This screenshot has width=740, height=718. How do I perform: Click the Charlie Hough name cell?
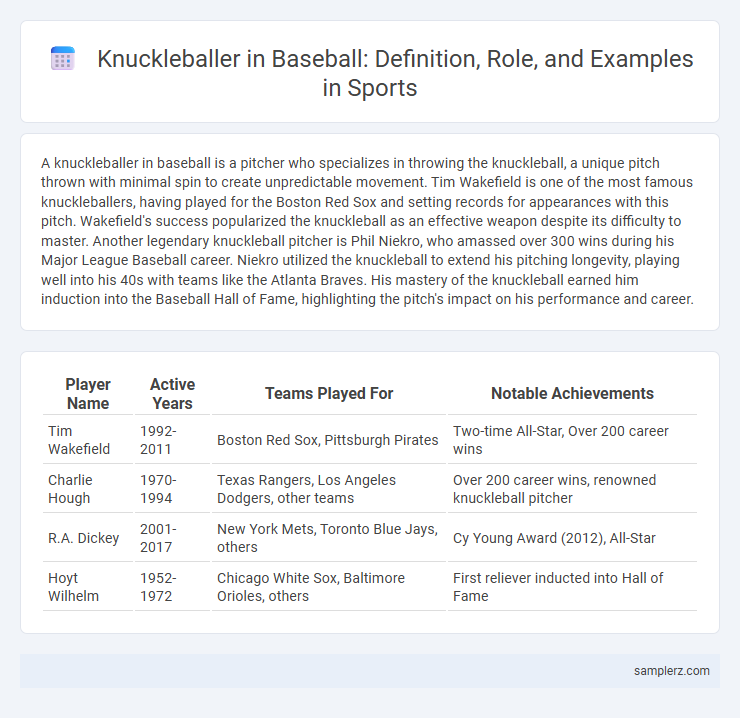point(88,489)
